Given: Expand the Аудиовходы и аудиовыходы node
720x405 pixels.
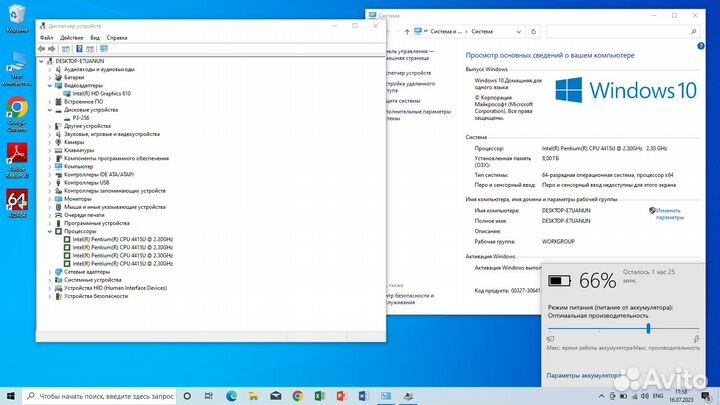Looking at the screenshot, I should coord(50,69).
